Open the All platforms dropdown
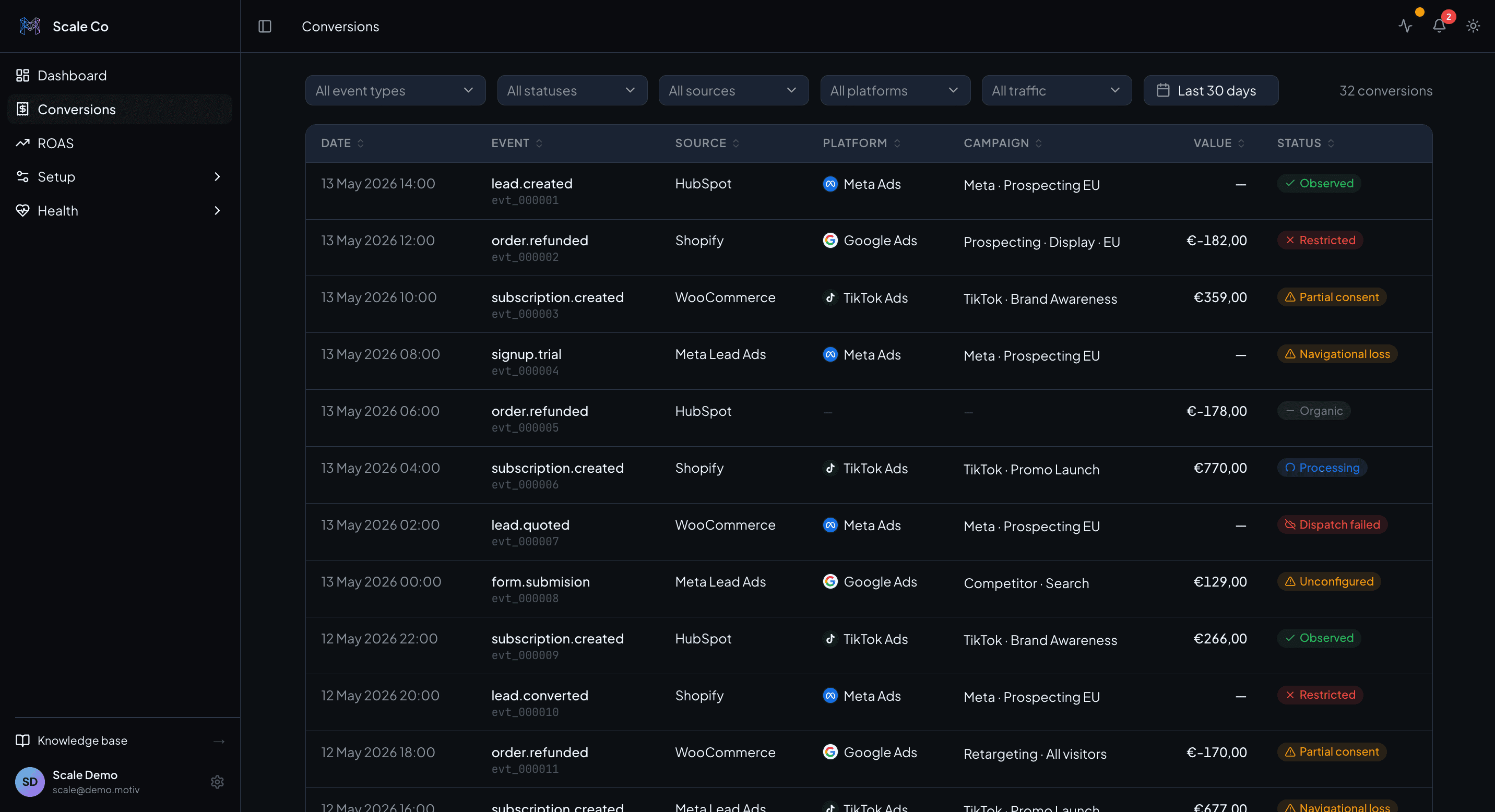This screenshot has width=1495, height=812. tap(895, 90)
